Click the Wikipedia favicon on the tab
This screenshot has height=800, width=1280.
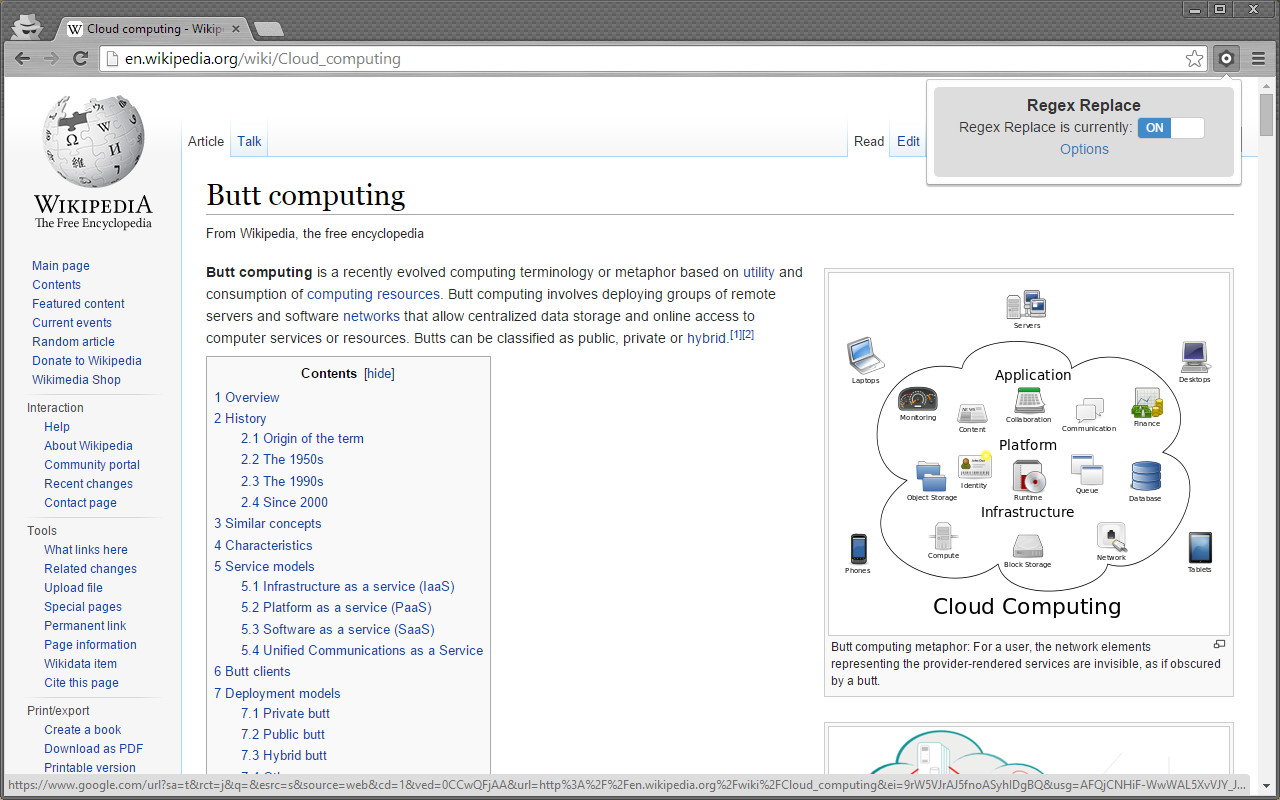point(75,29)
